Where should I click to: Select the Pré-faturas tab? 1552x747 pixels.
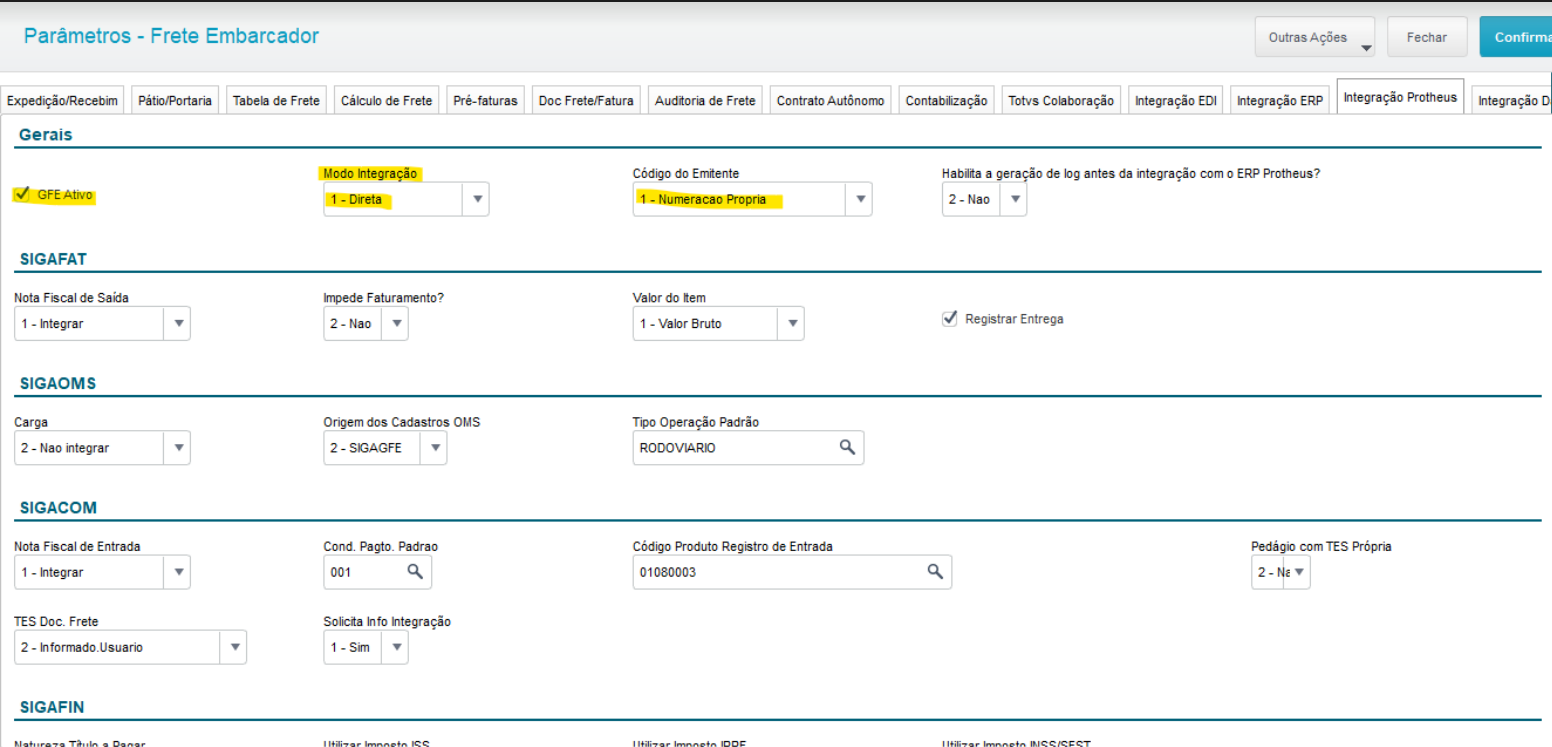tap(485, 100)
